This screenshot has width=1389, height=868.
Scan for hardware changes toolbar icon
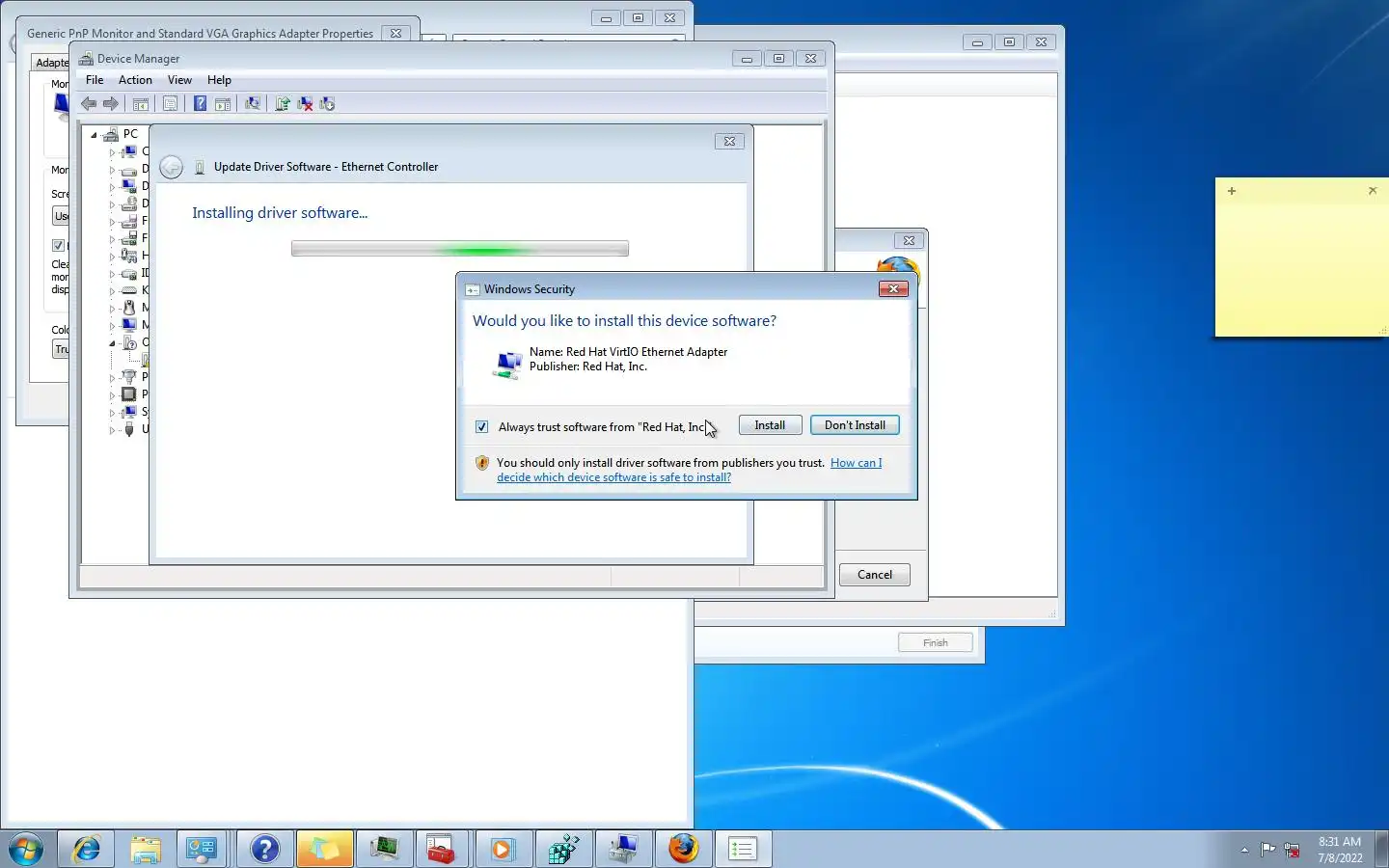(253, 104)
